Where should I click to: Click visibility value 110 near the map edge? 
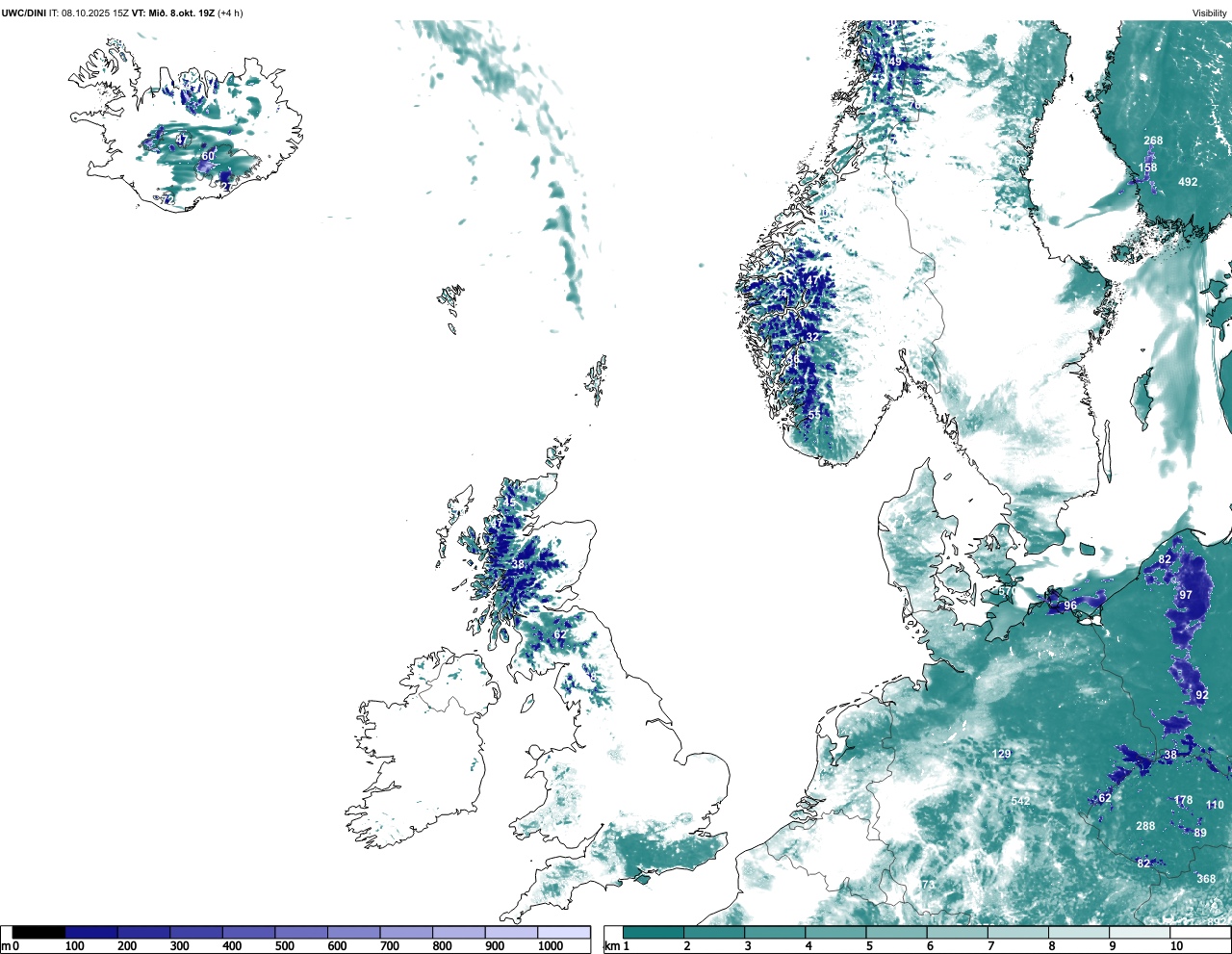pyautogui.click(x=1216, y=805)
